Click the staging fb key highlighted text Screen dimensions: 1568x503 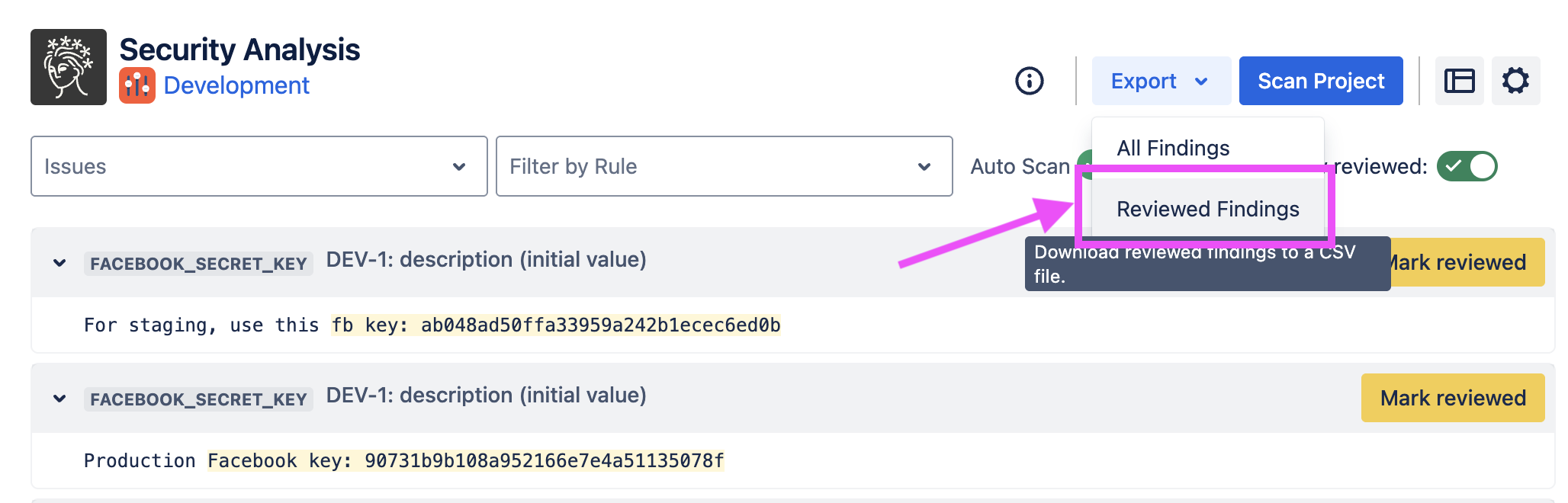pos(555,325)
